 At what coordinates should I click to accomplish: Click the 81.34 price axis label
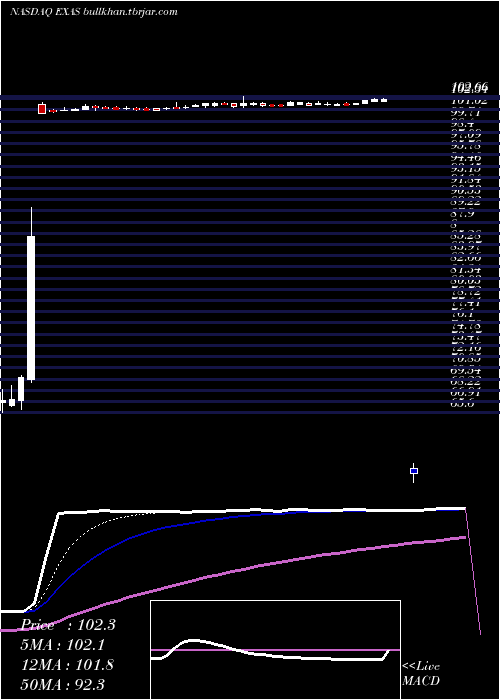click(x=466, y=270)
